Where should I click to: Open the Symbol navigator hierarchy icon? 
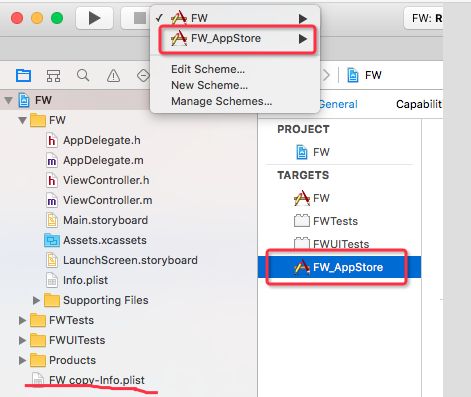click(x=53, y=76)
